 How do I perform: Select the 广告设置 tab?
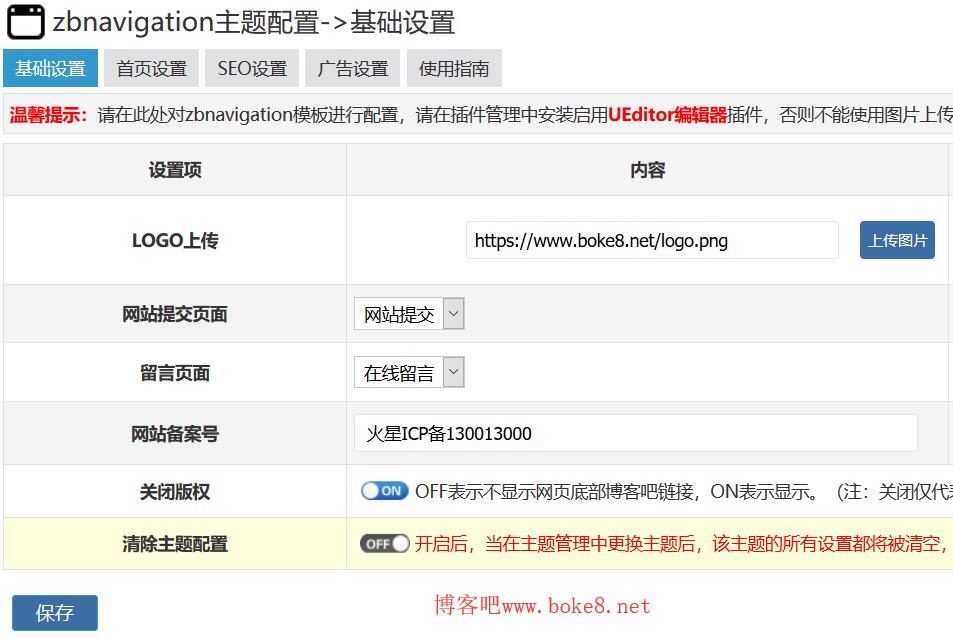point(353,68)
